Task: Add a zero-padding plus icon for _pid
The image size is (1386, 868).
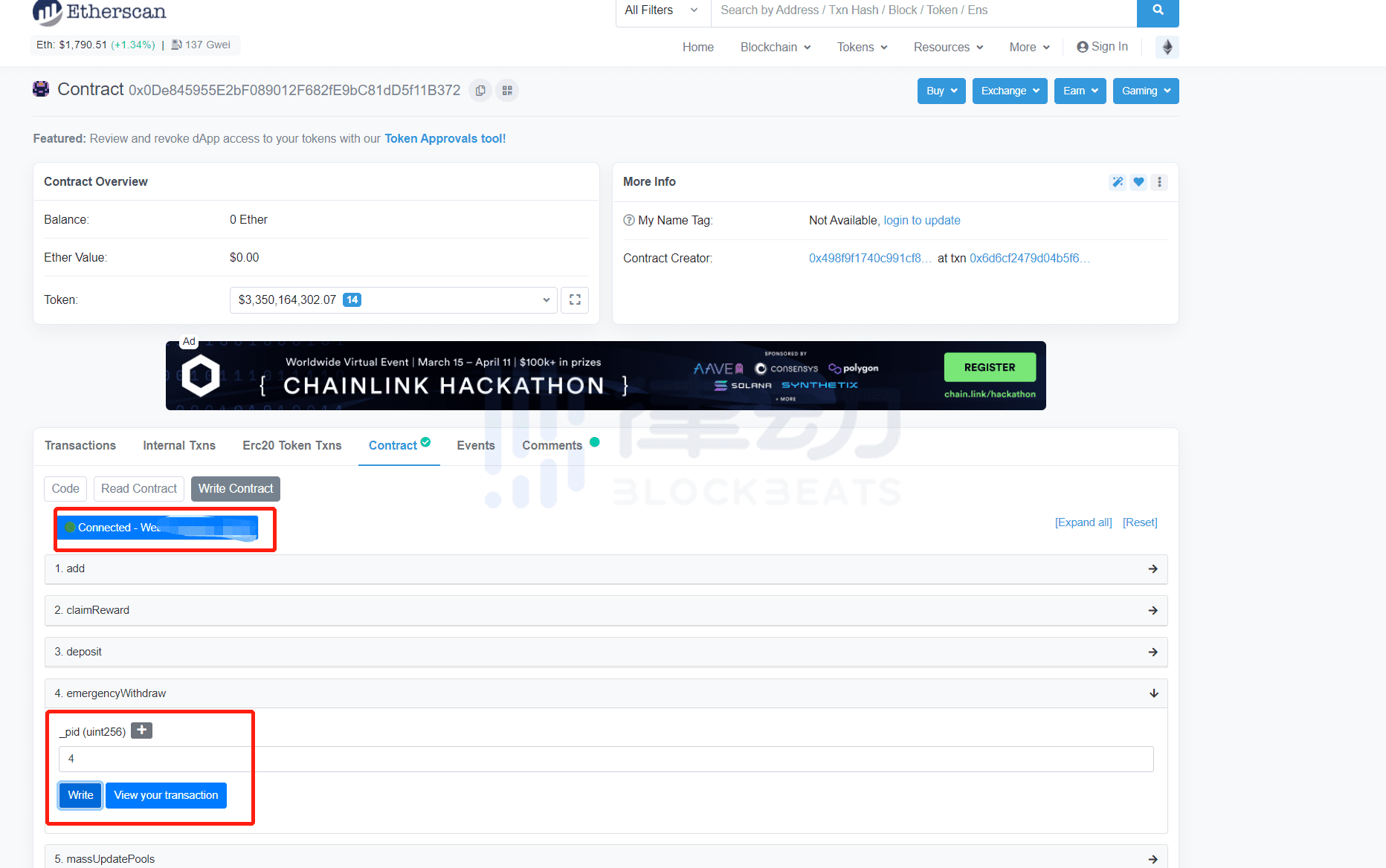Action: [141, 731]
